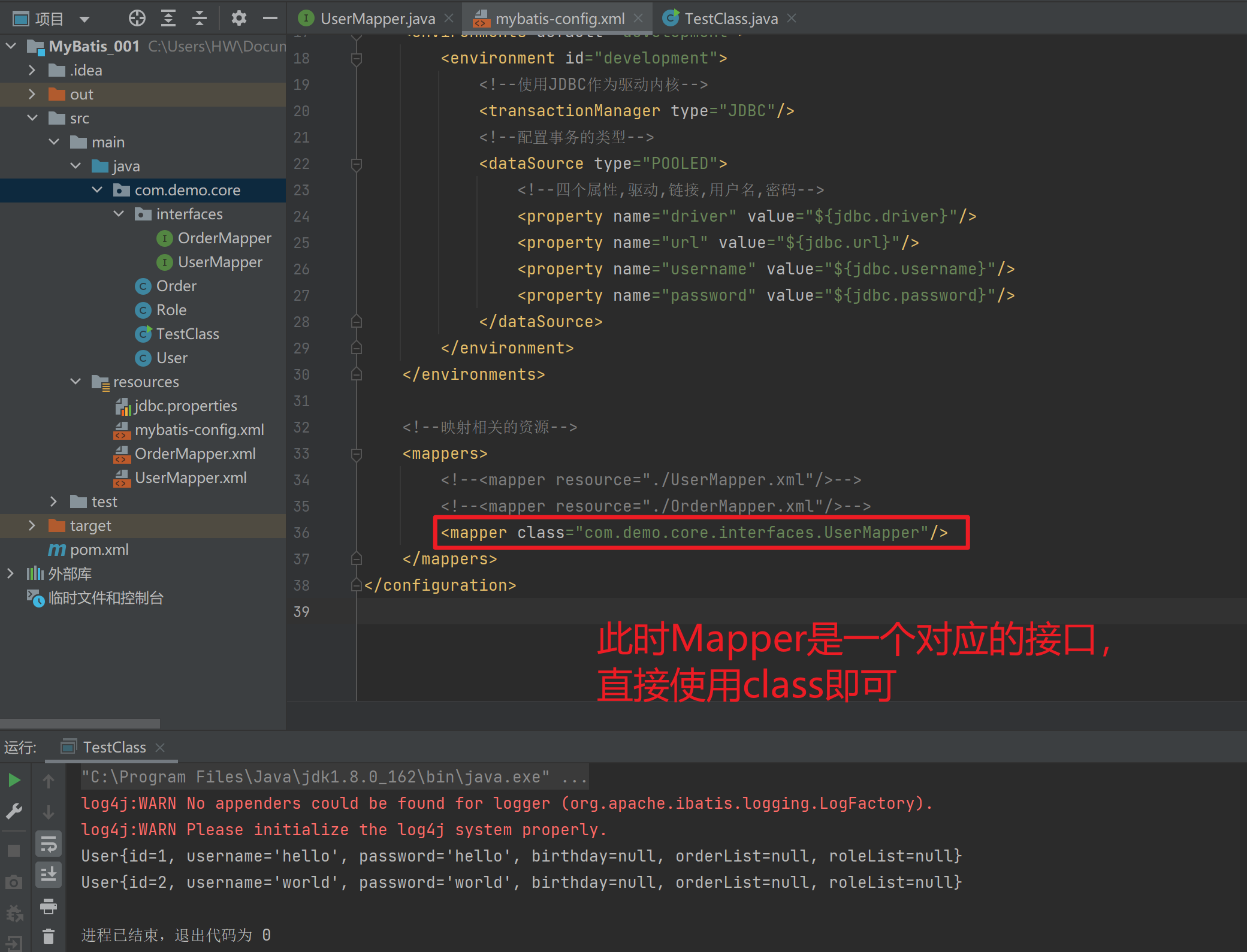Click collapse all icon in project panel
This screenshot has width=1247, height=952.
200,19
